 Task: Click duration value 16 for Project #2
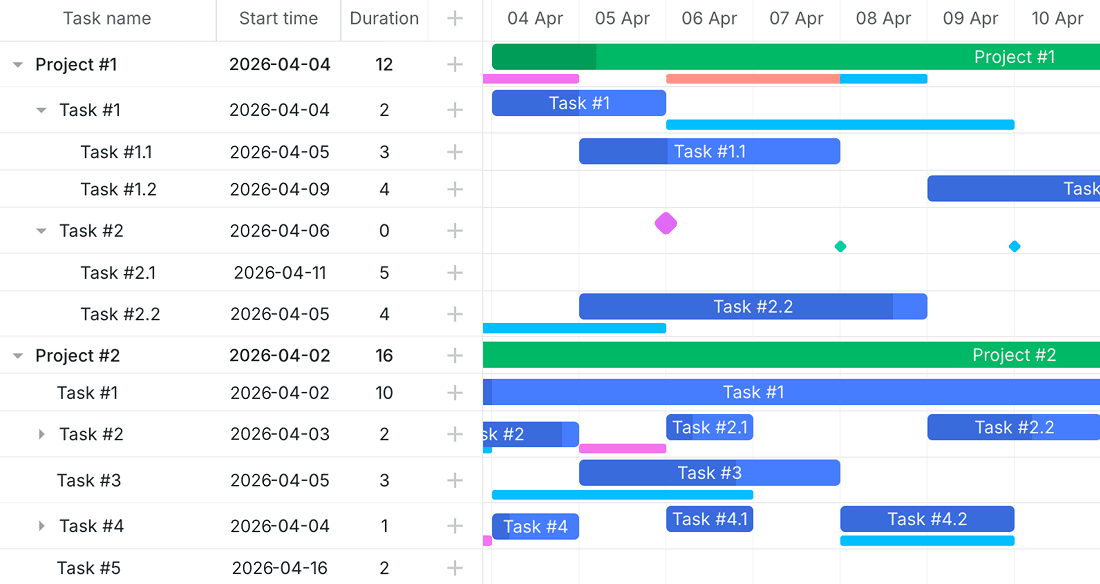(x=384, y=356)
